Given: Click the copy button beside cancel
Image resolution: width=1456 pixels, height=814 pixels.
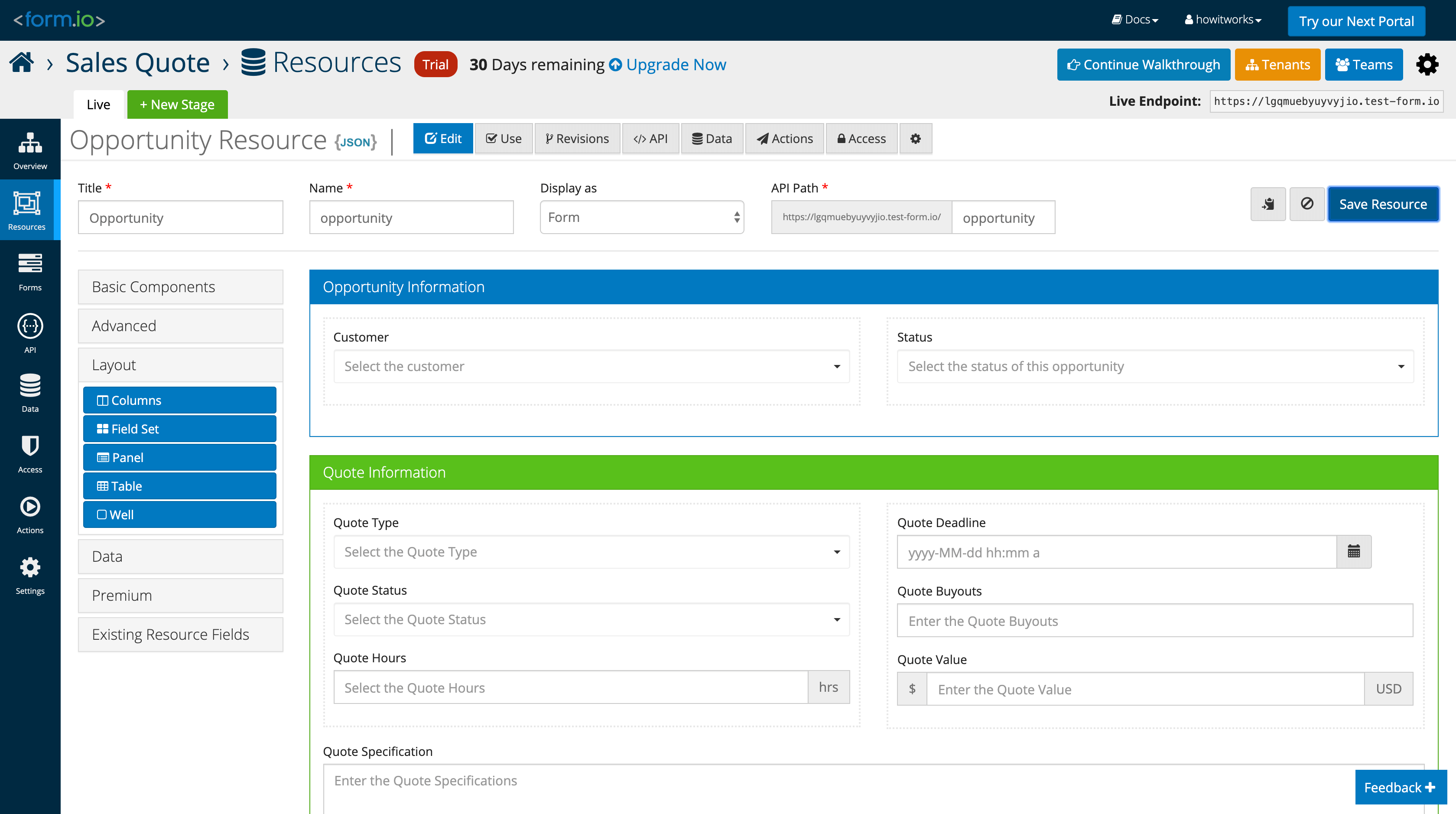Looking at the screenshot, I should pos(1268,204).
